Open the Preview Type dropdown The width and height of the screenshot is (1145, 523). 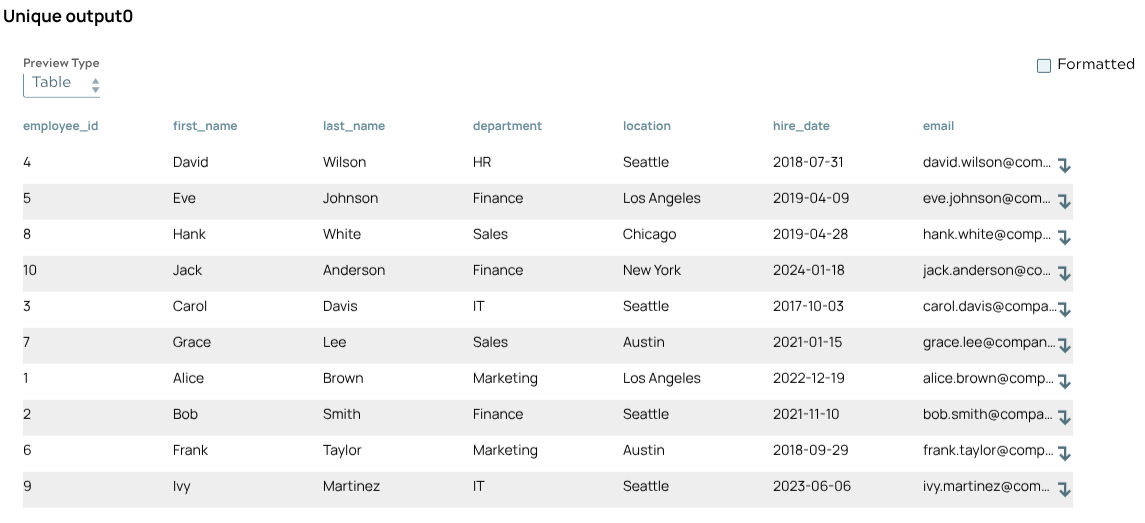[x=62, y=84]
